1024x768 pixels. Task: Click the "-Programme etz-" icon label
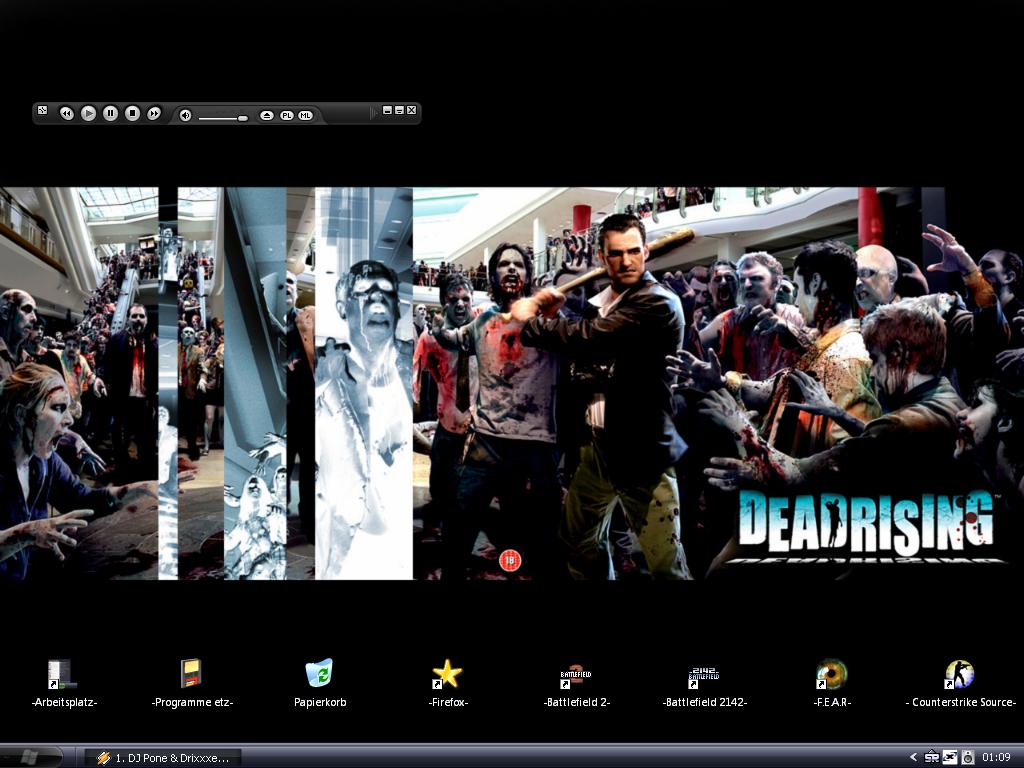click(192, 703)
